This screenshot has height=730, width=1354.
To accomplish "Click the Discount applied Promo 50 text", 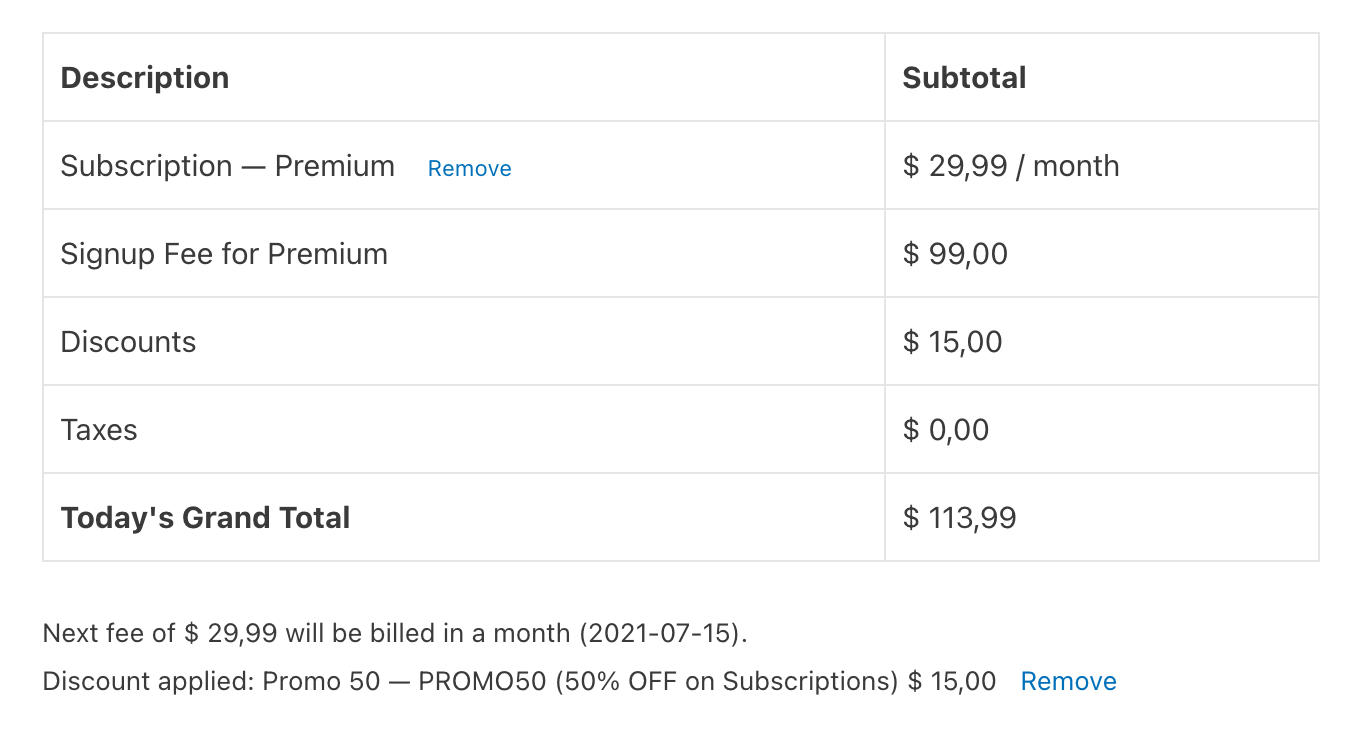I will 212,681.
